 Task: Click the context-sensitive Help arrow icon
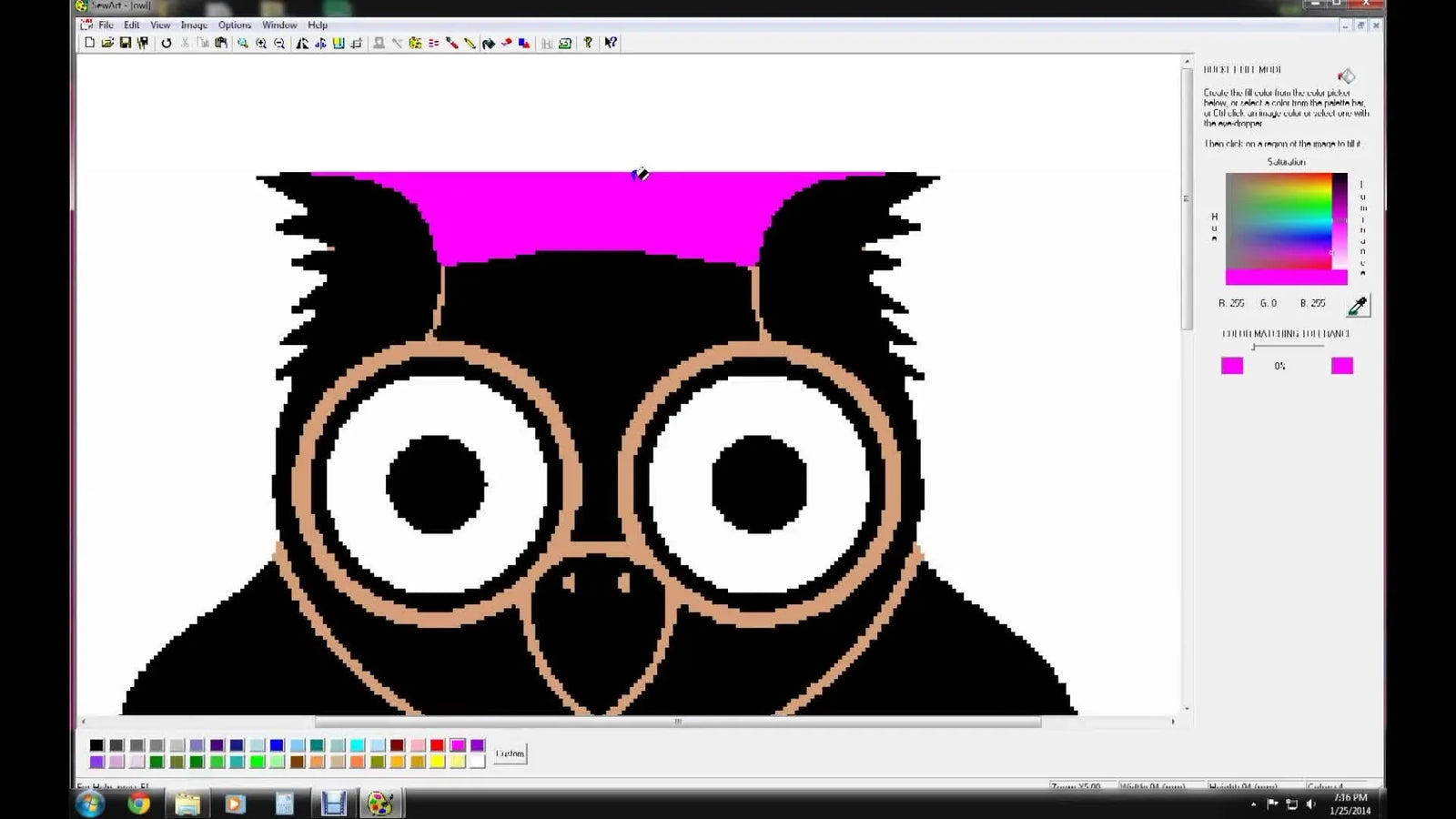point(608,43)
